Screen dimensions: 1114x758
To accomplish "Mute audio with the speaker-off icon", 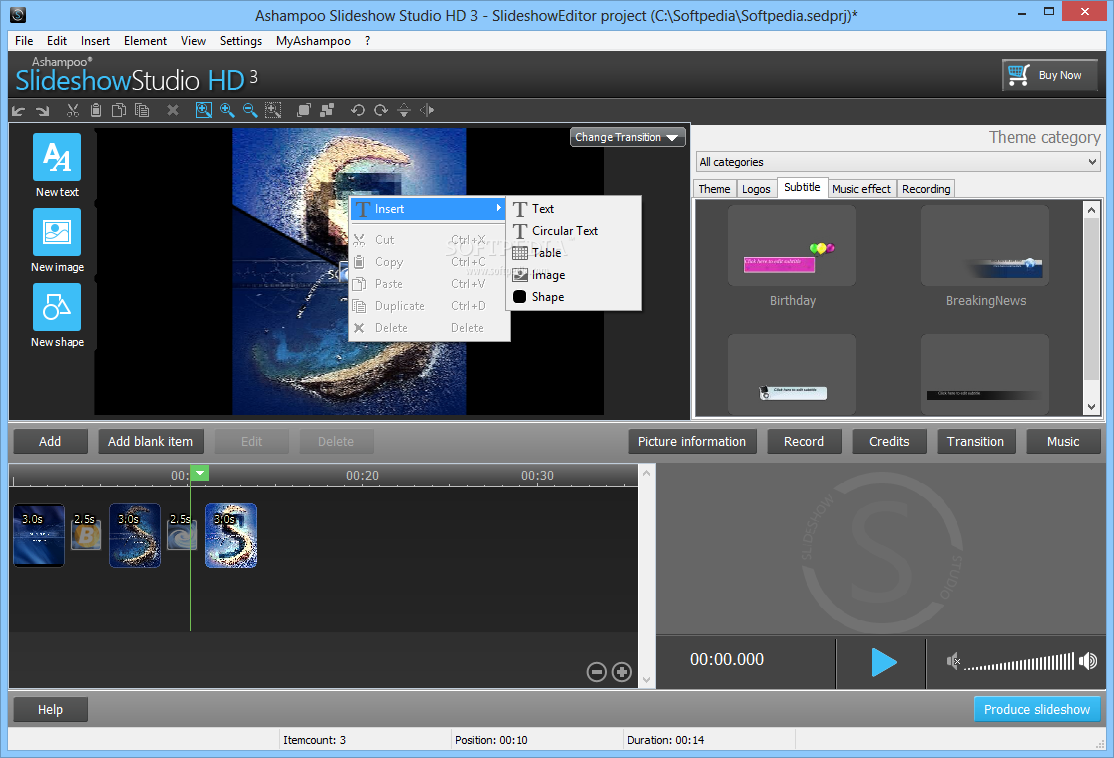I will pyautogui.click(x=953, y=661).
